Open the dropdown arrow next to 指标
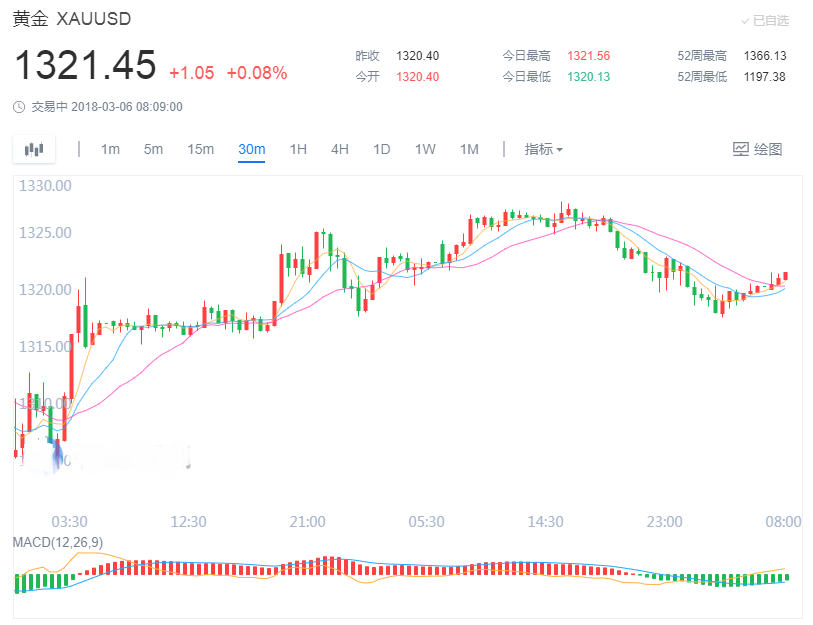This screenshot has width=813, height=625. (x=559, y=148)
